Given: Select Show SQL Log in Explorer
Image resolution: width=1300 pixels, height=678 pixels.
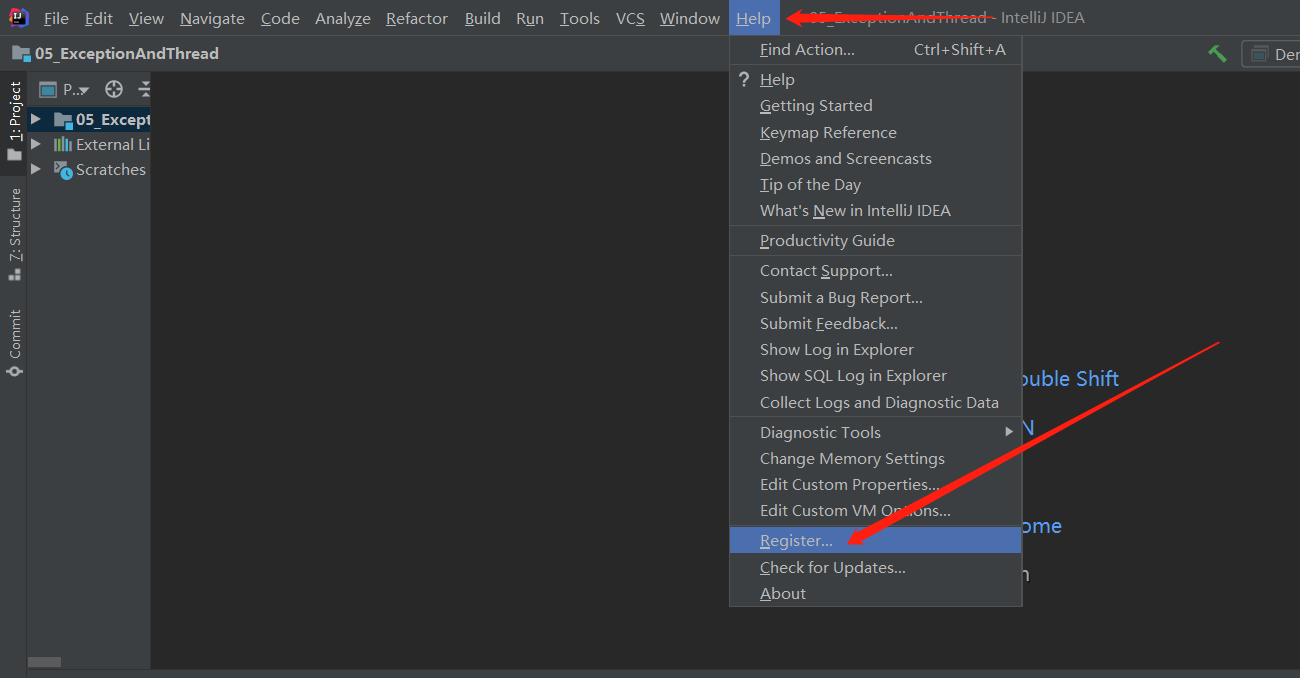Looking at the screenshot, I should 875,375.
